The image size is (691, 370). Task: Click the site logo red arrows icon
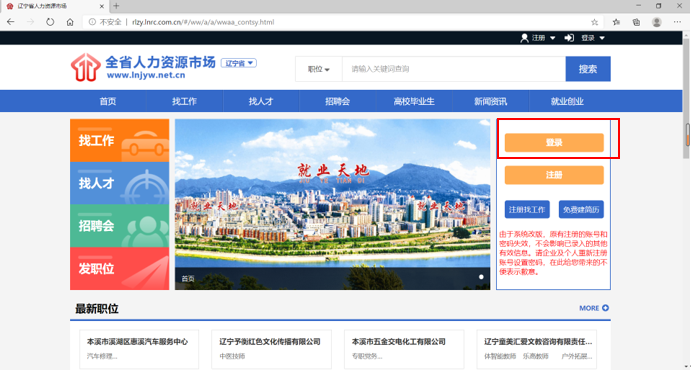tap(85, 67)
